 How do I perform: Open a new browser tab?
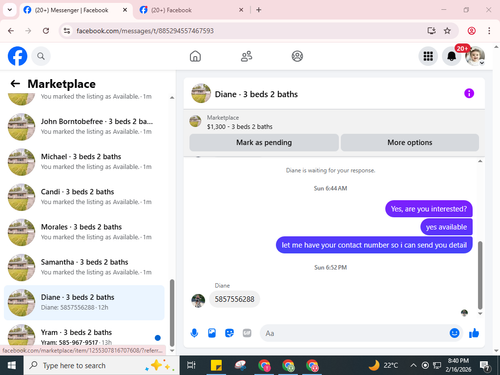coord(259,10)
